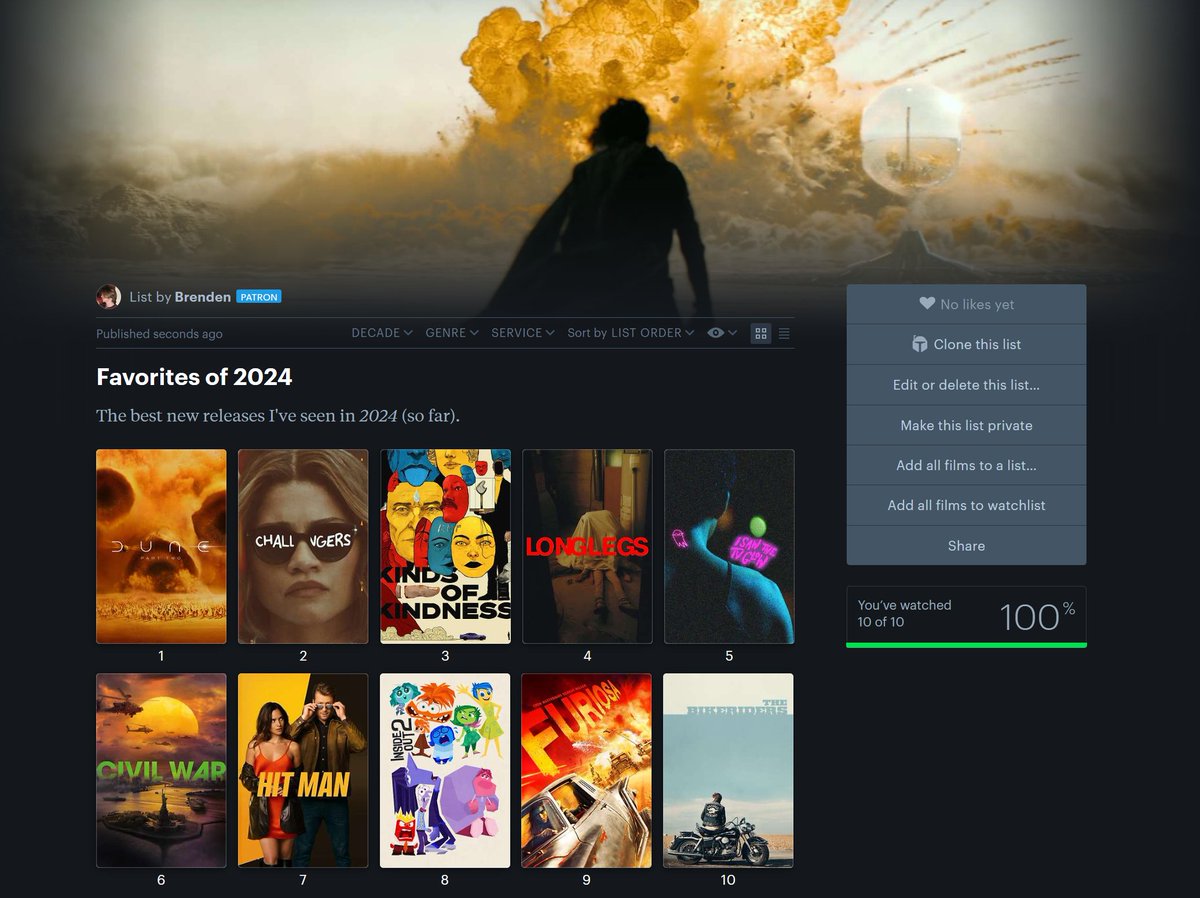
Task: Expand the GENRE filter dropdown
Action: (452, 333)
